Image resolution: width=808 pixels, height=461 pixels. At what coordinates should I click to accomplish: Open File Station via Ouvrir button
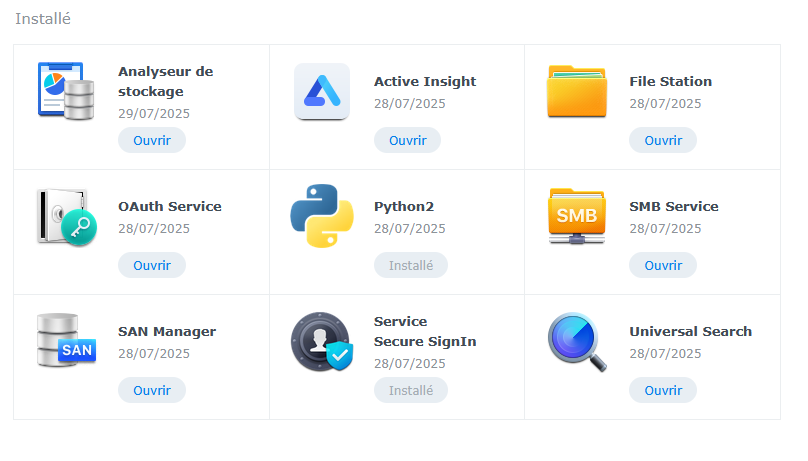pos(663,140)
